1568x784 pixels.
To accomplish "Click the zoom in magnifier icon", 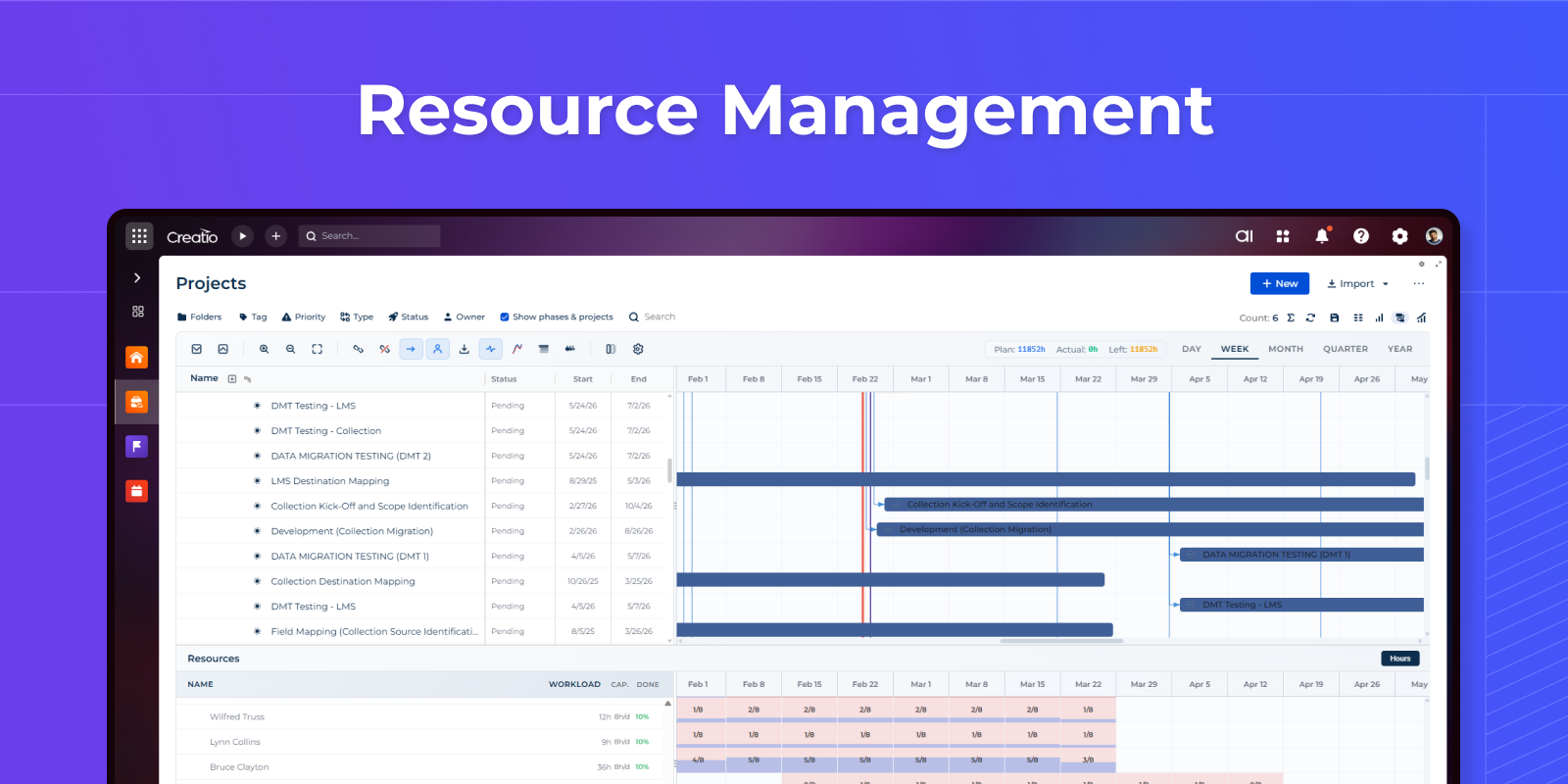I will [x=264, y=349].
